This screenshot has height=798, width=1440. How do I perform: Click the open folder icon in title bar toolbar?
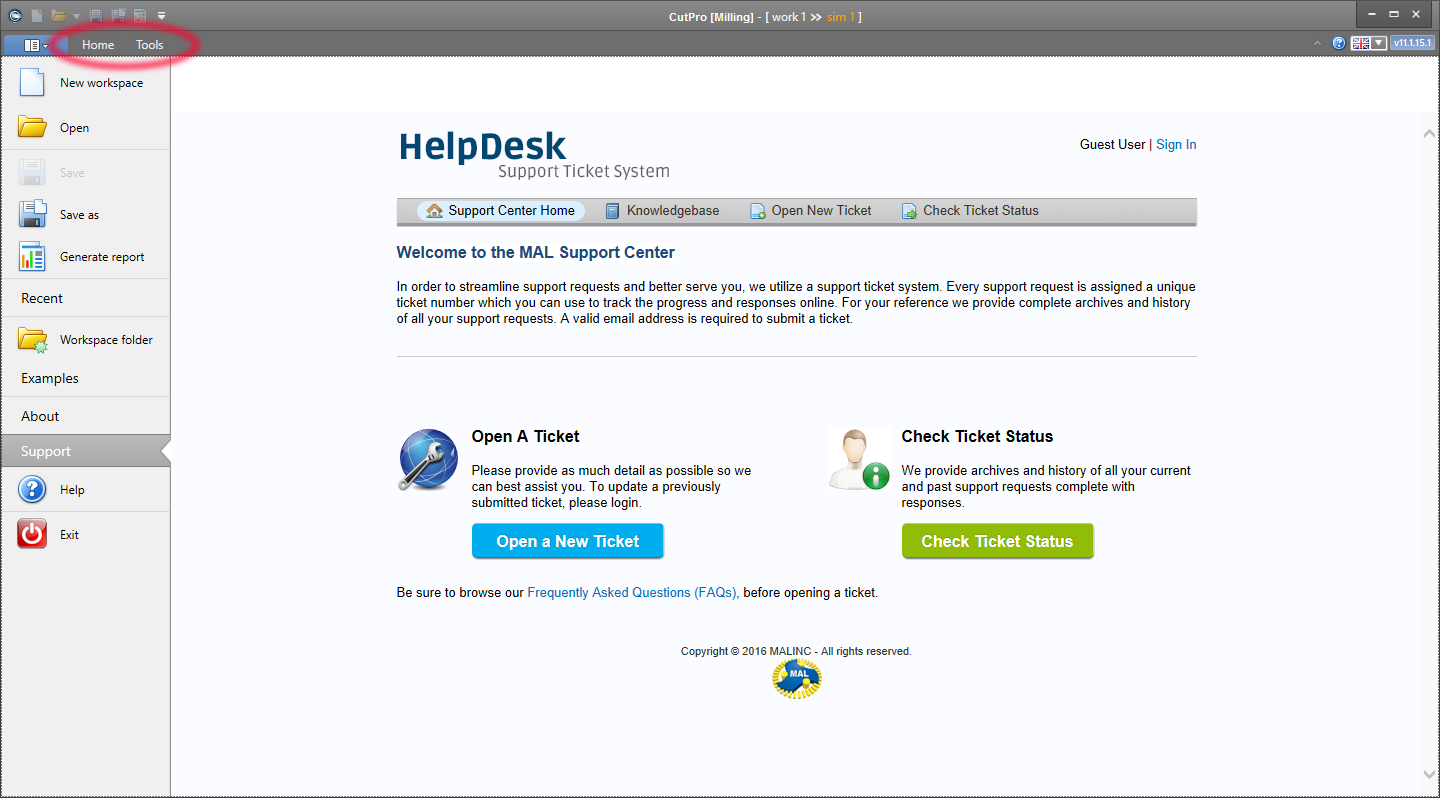(59, 16)
